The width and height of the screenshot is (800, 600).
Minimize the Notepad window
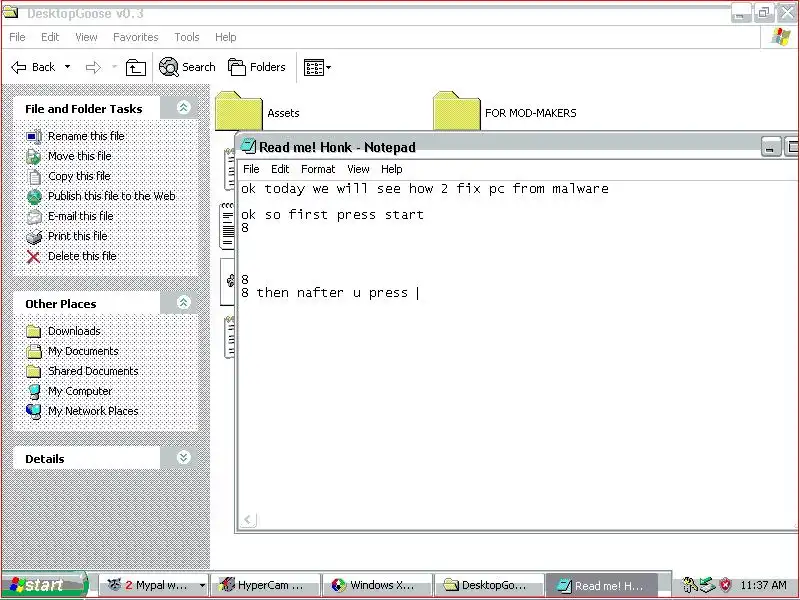(770, 147)
